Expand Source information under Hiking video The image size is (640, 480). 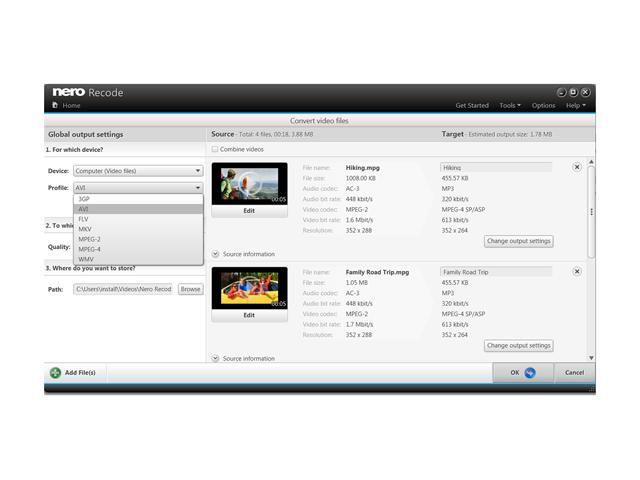(x=216, y=254)
